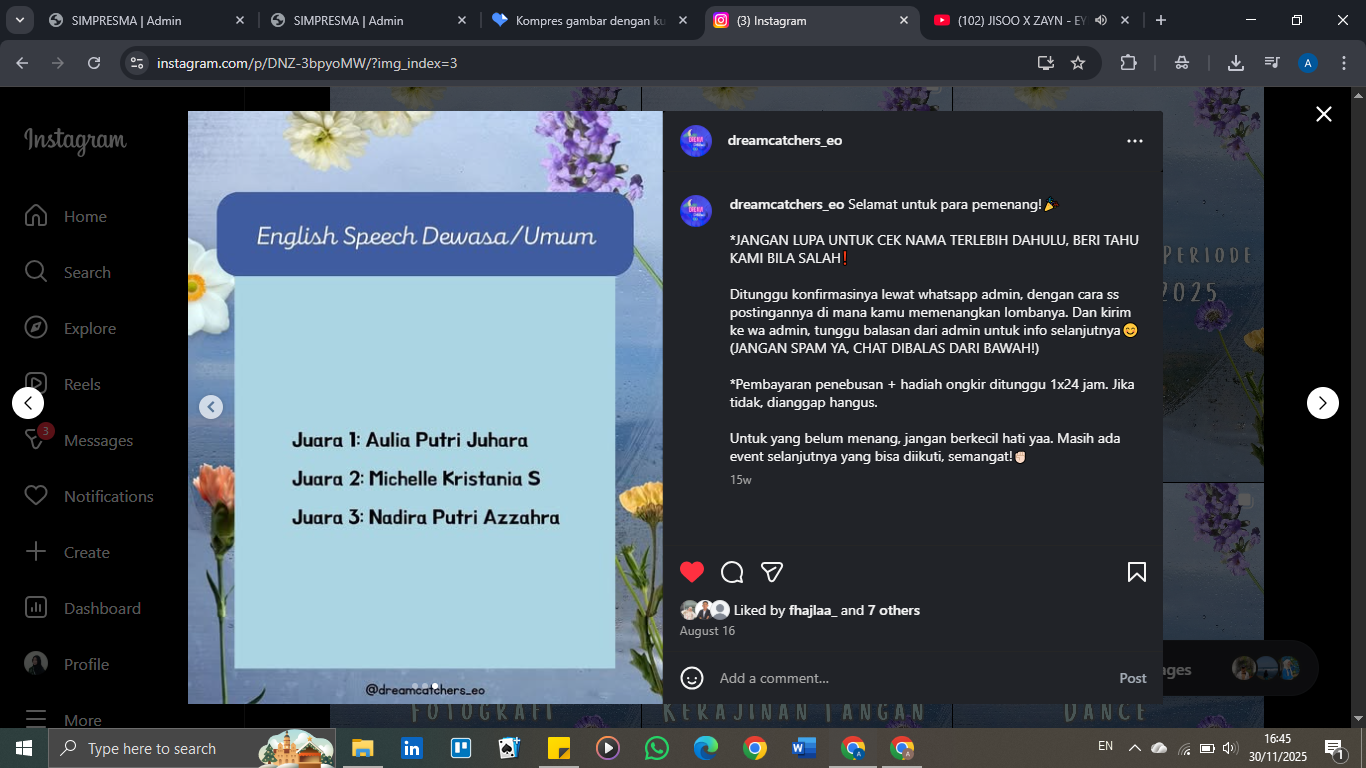
Task: Click the Add a comment field
Action: click(900, 678)
